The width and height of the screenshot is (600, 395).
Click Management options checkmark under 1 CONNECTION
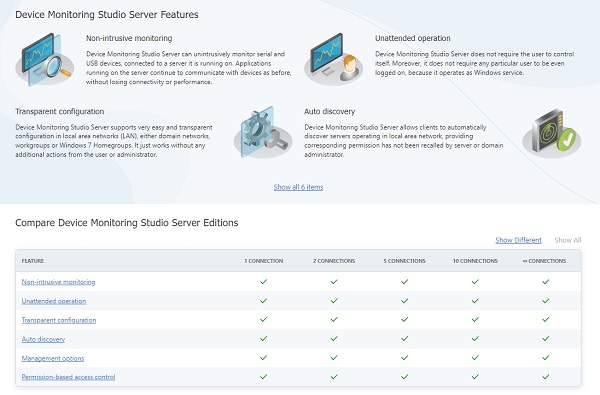(263, 357)
